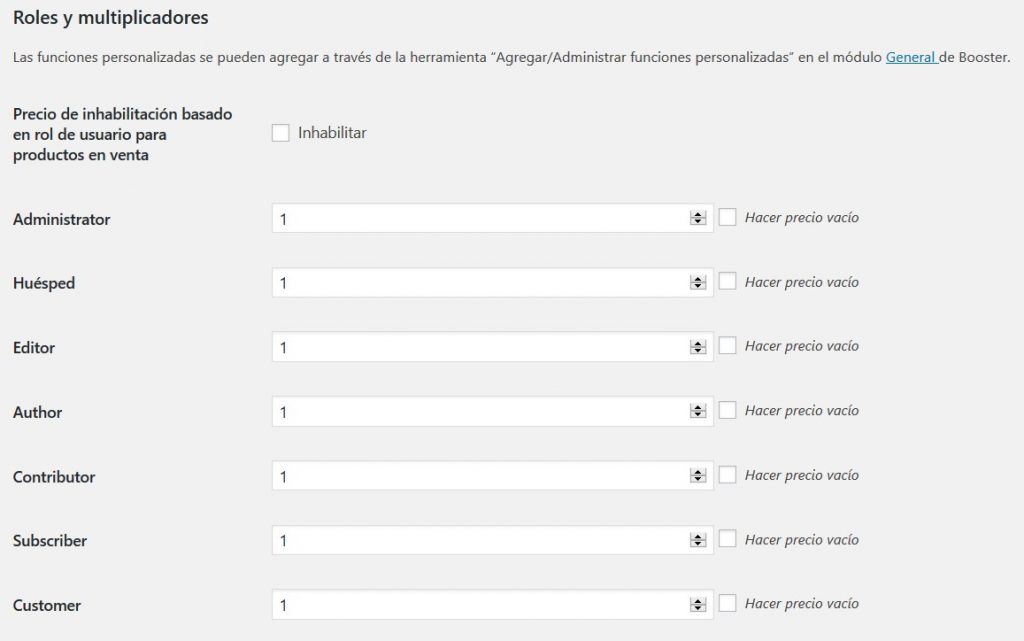Enable the Inhabilitar checkbox

click(x=280, y=133)
